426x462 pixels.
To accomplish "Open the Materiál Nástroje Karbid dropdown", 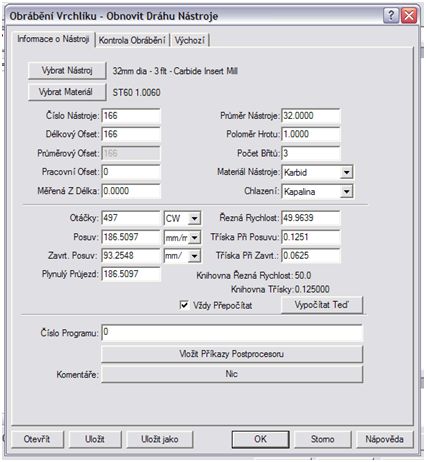I will pos(347,172).
